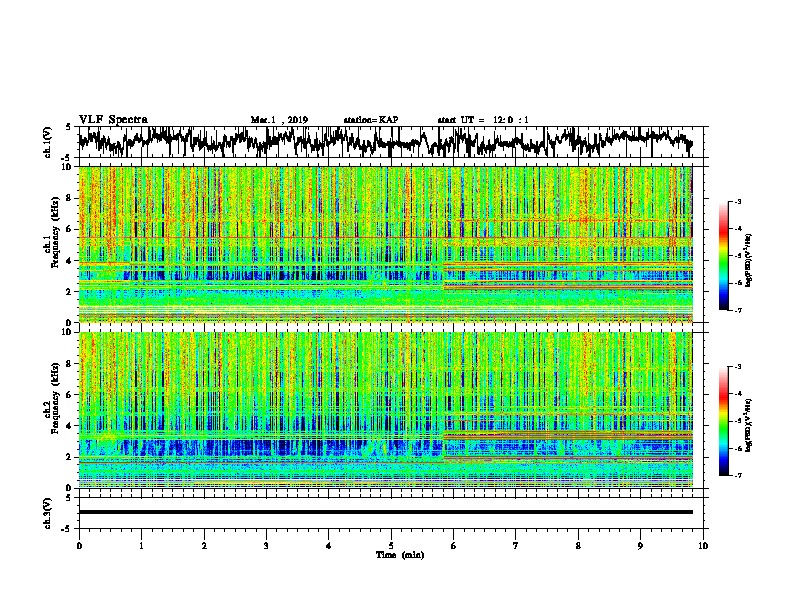792x612 pixels.
Task: Click the ch.2 spectrogram panel
Action: tap(385, 410)
